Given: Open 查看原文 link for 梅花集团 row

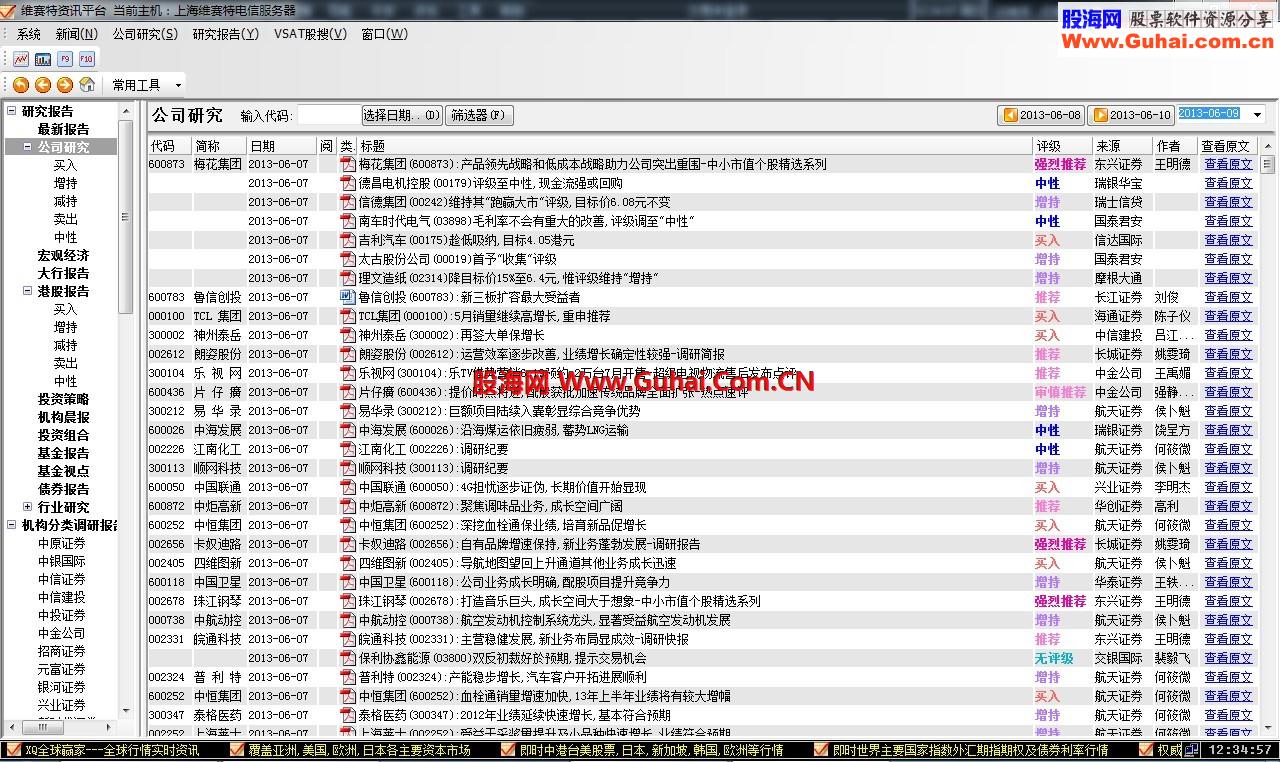Looking at the screenshot, I should 1228,164.
